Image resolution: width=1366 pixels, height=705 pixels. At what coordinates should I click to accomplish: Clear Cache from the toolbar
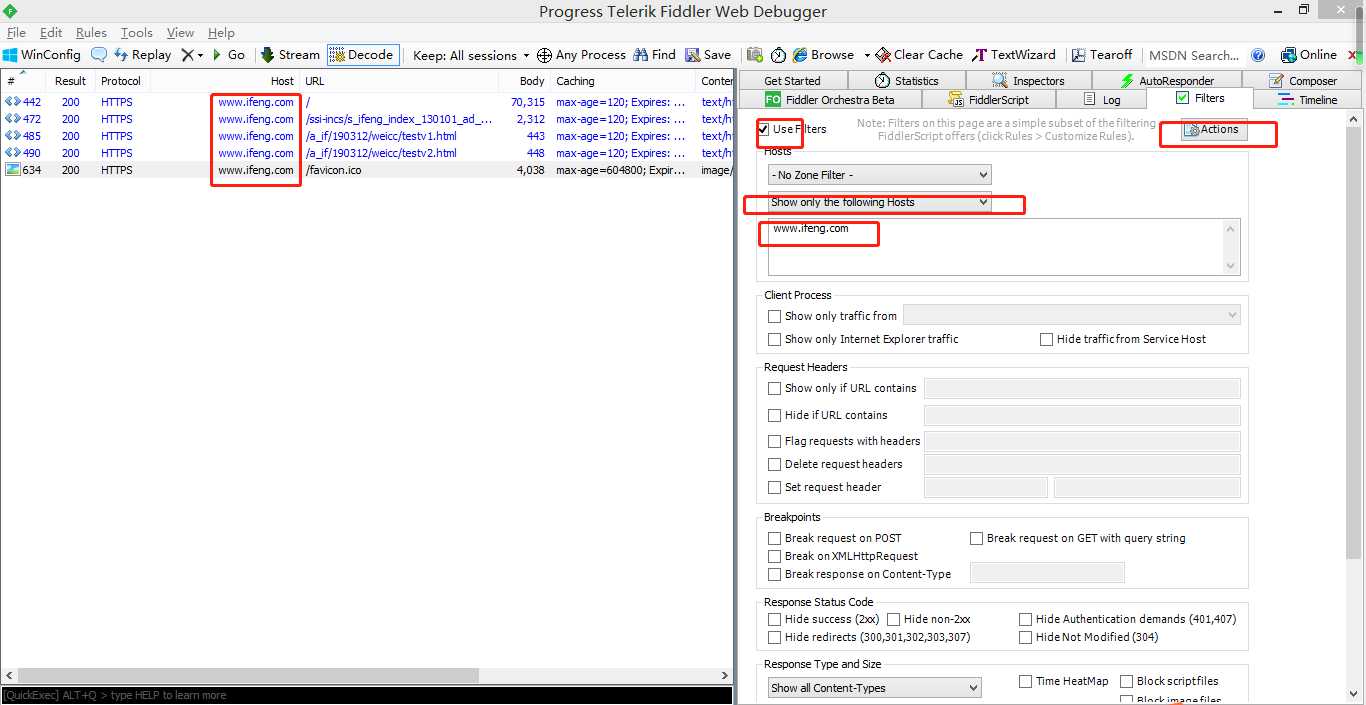coord(919,55)
